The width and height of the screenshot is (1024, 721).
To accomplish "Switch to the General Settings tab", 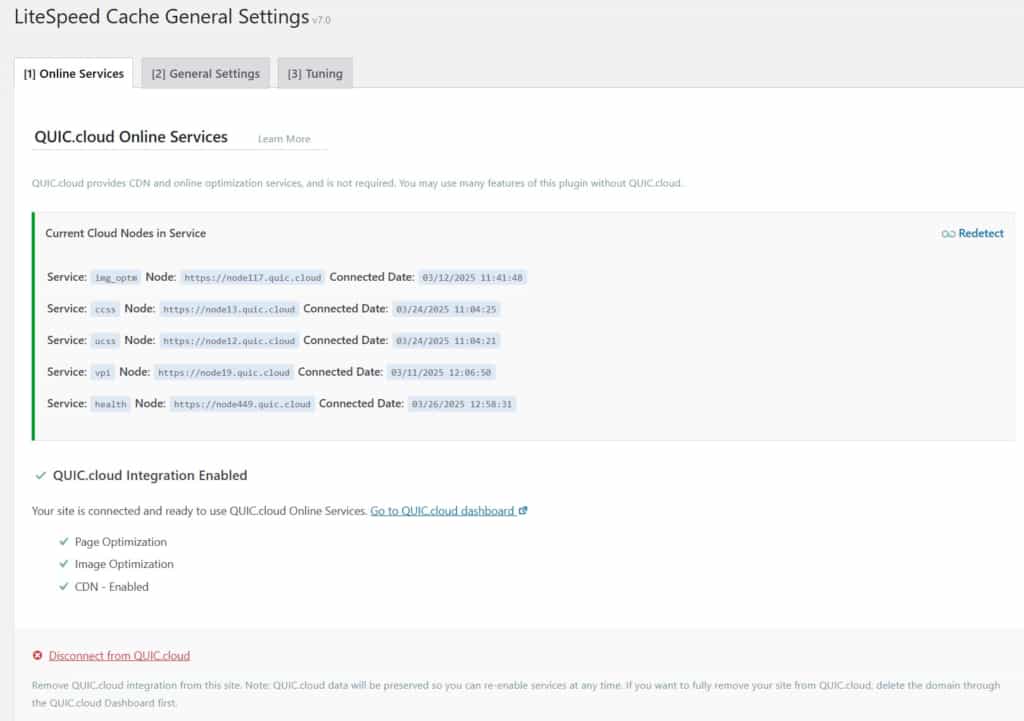I will click(205, 72).
